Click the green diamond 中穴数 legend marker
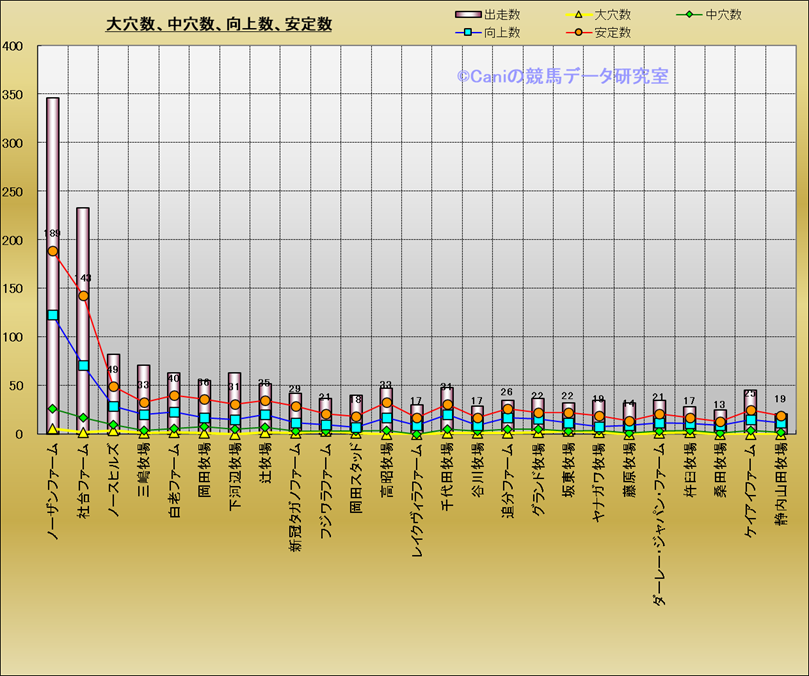 coord(688,15)
